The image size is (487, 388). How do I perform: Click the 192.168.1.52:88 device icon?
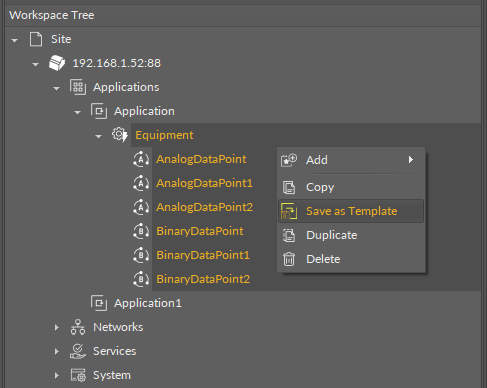pyautogui.click(x=57, y=63)
